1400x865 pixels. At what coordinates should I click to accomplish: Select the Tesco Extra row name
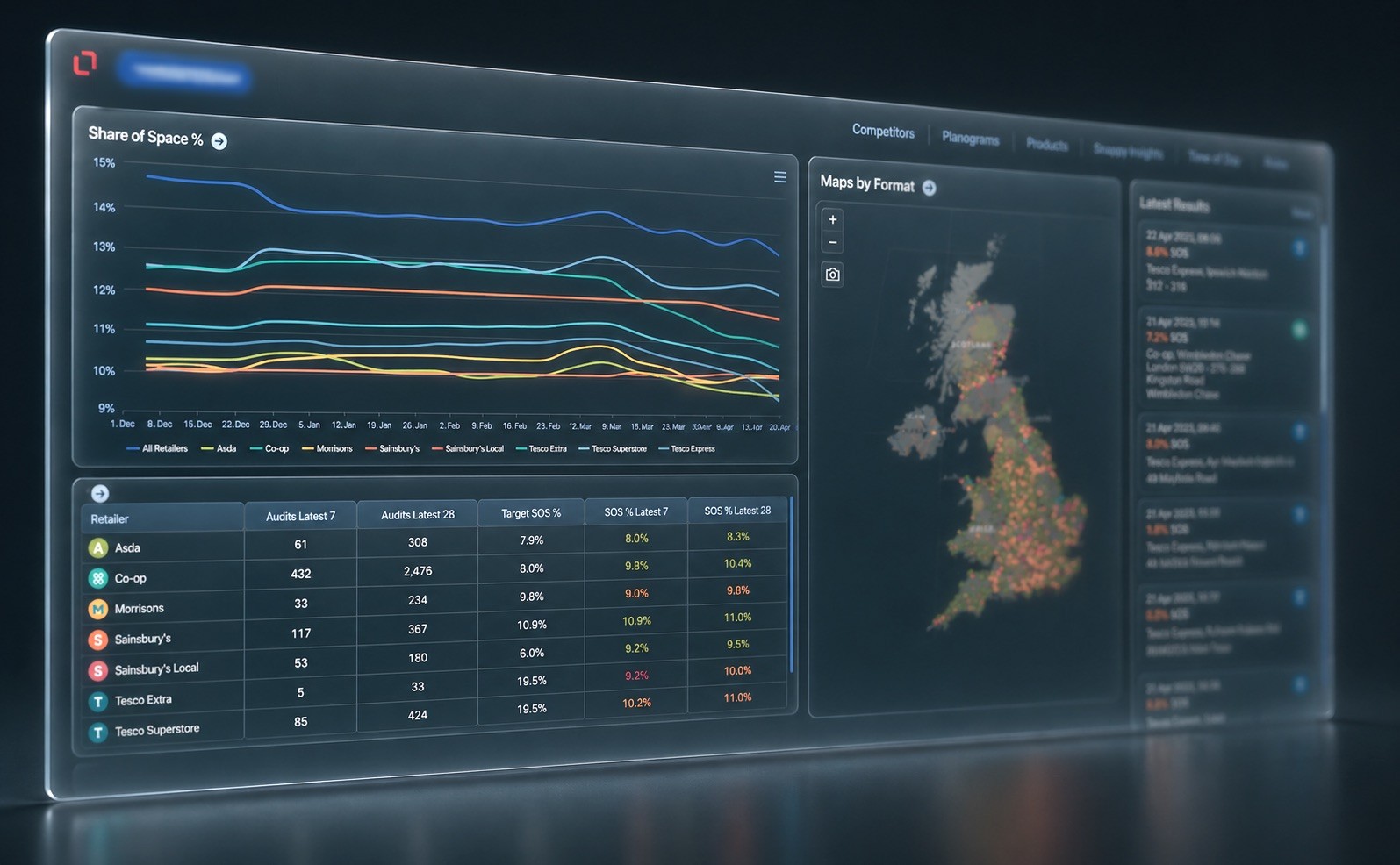coord(143,699)
